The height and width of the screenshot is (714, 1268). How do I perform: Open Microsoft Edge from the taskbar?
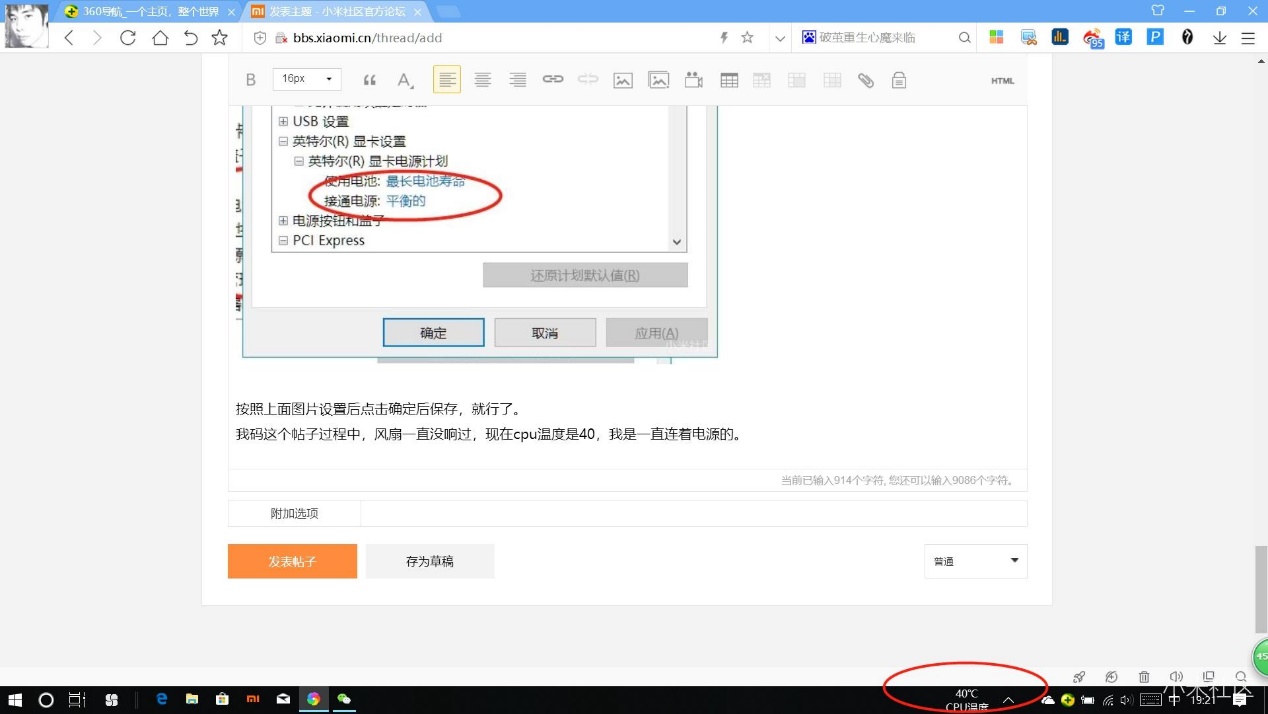pos(161,699)
